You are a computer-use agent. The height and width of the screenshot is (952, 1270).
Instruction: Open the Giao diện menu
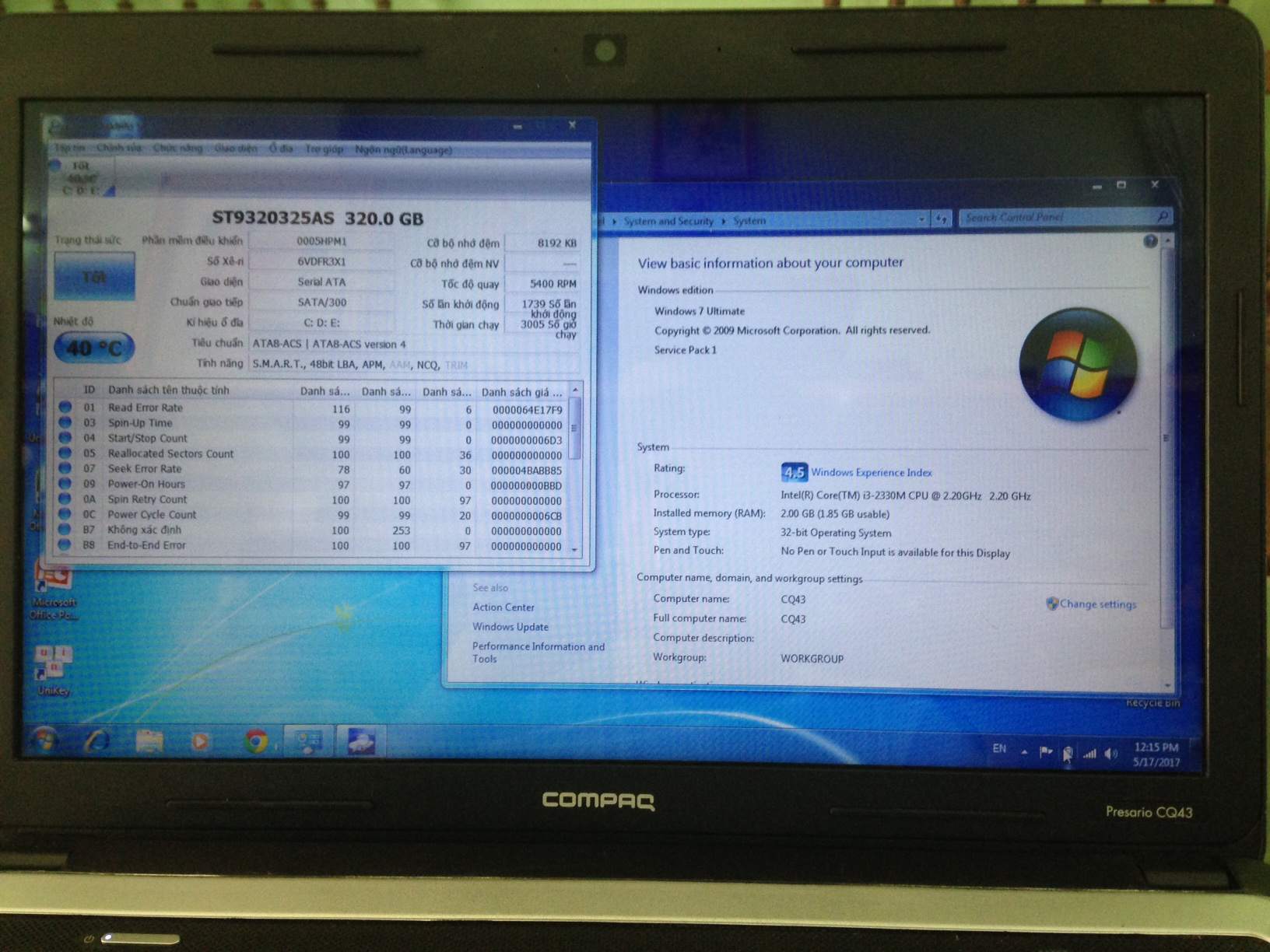tap(236, 148)
